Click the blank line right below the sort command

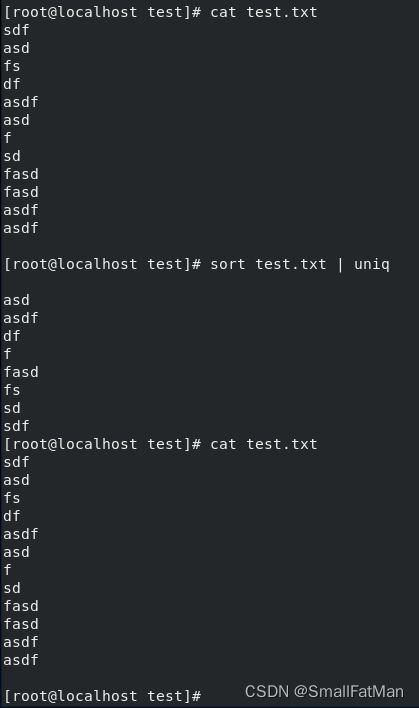(210, 282)
